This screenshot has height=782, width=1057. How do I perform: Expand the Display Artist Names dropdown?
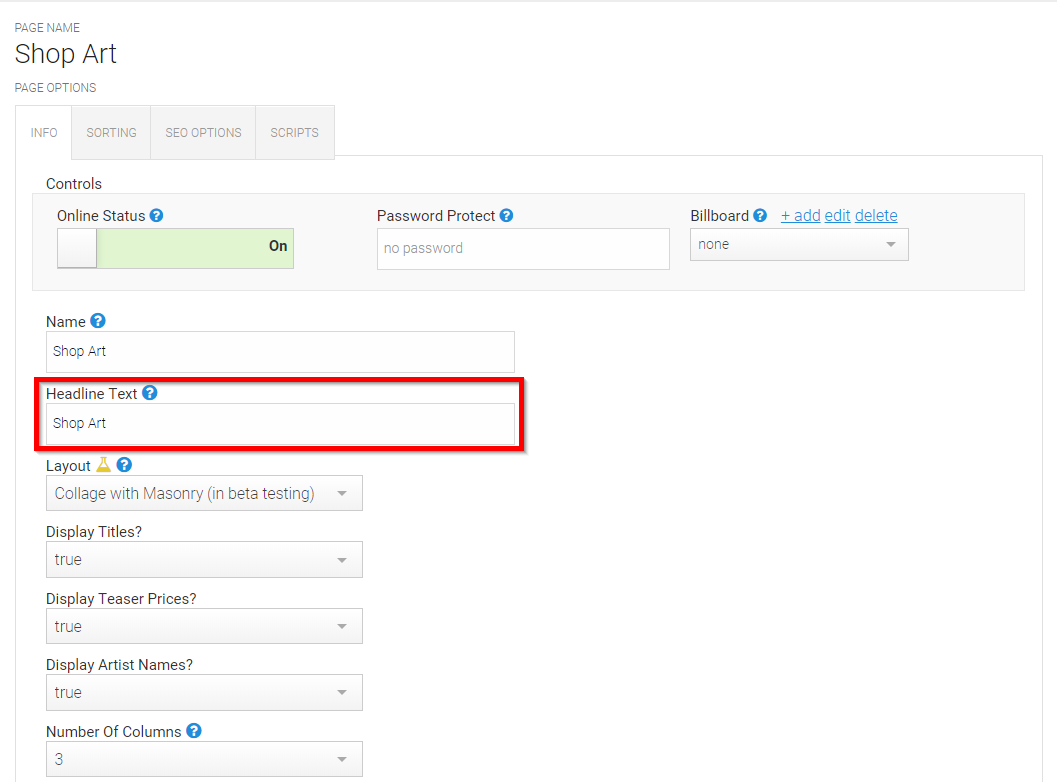coord(204,692)
